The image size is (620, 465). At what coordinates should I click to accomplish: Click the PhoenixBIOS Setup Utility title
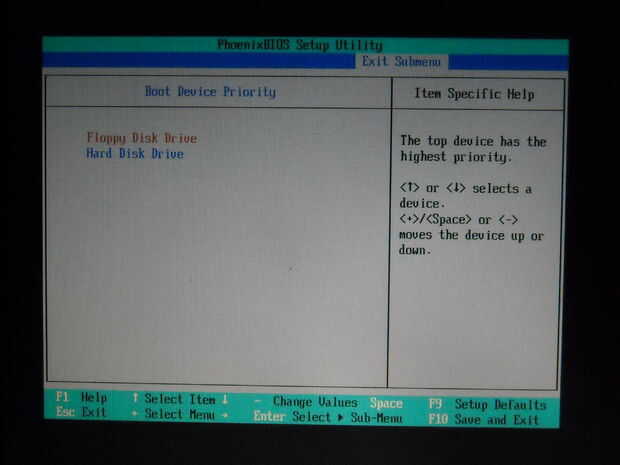(300, 44)
